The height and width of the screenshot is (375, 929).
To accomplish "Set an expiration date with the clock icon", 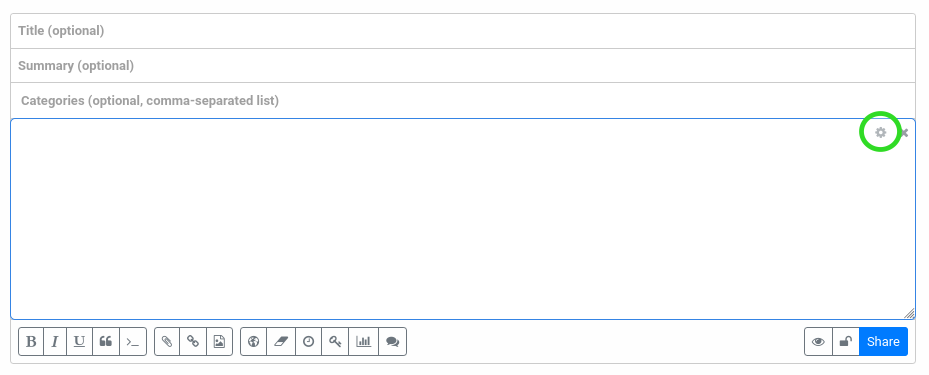I will pos(309,341).
